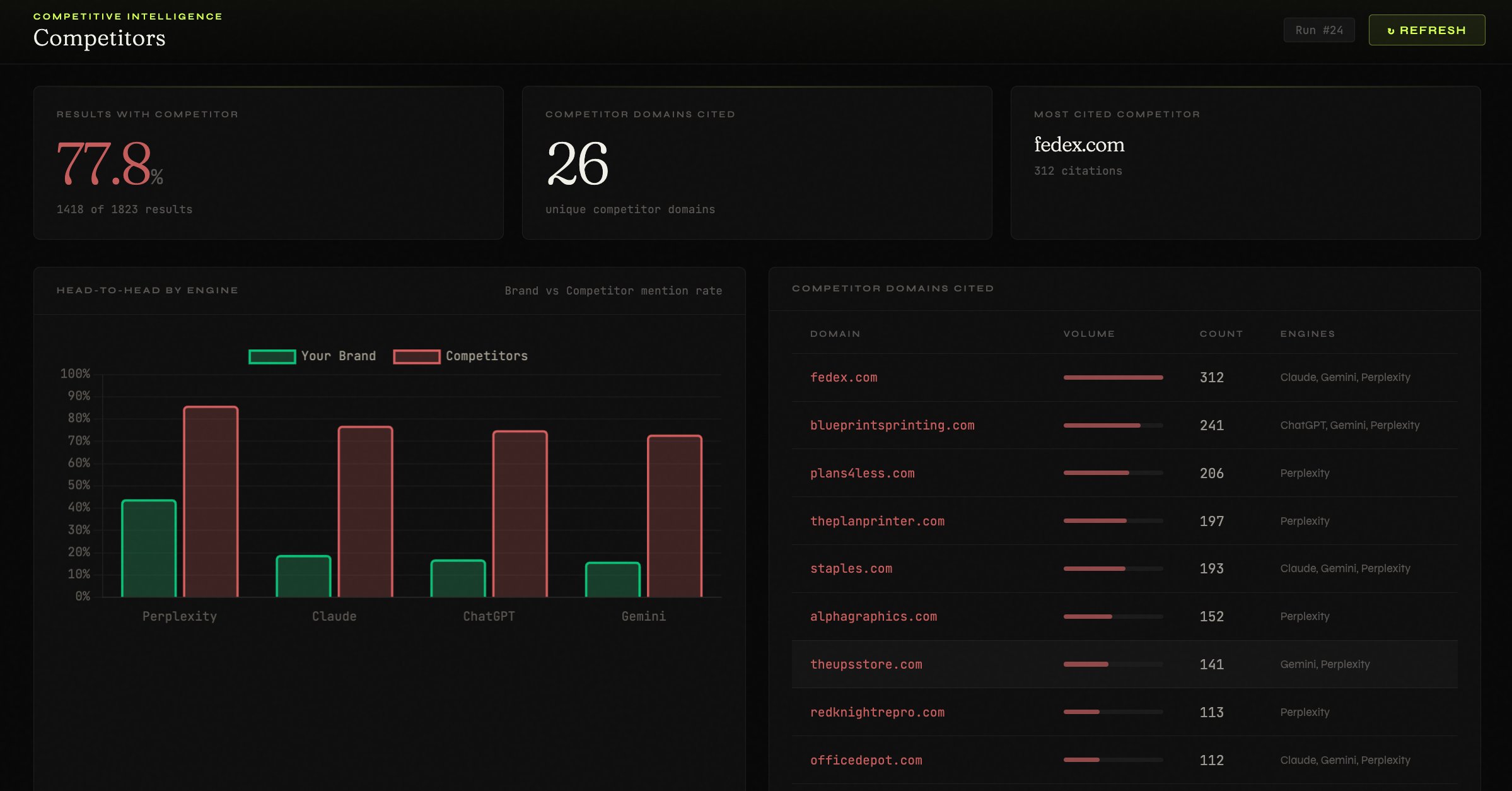Click the count 193 cell
This screenshot has height=791, width=1512.
(1211, 568)
